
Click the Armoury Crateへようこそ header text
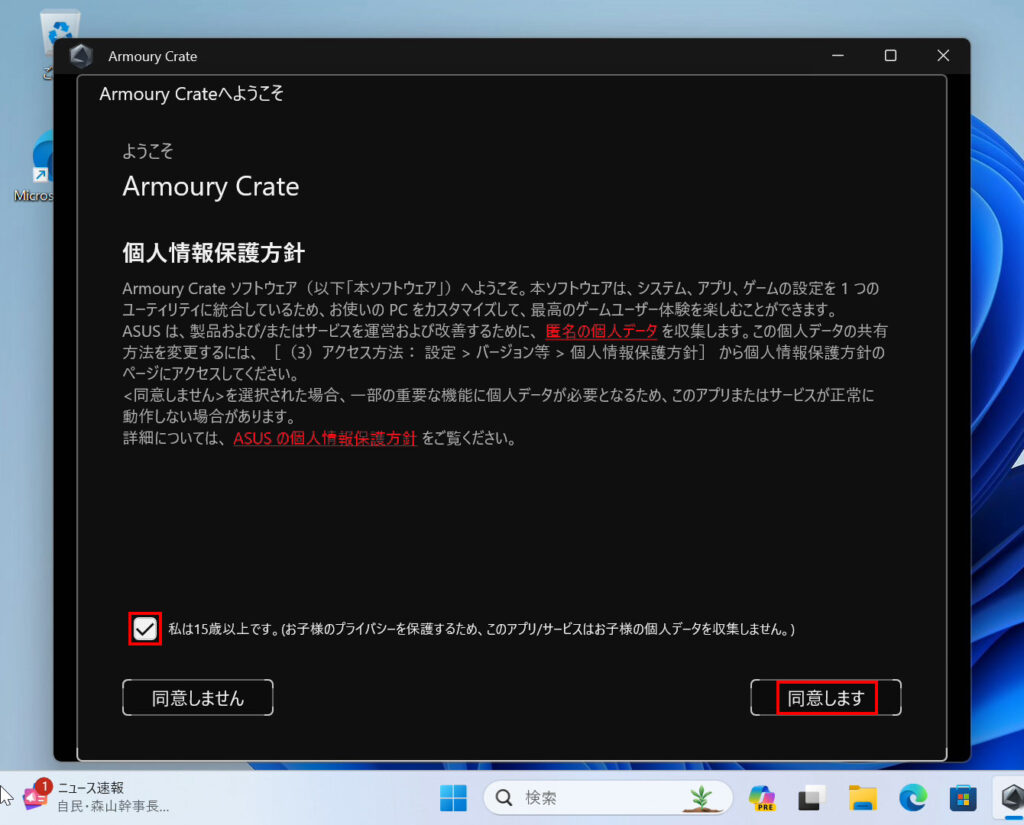point(191,94)
